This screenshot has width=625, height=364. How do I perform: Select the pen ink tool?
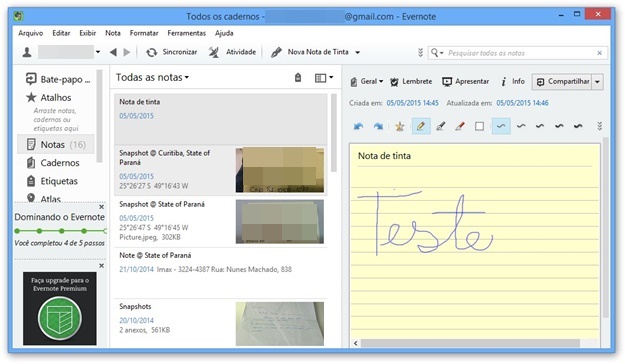point(440,126)
